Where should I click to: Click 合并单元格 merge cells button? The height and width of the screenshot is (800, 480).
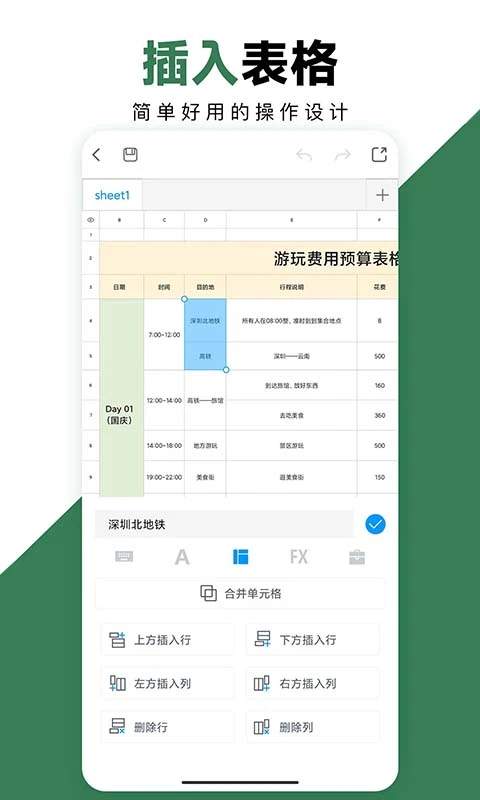[x=240, y=593]
